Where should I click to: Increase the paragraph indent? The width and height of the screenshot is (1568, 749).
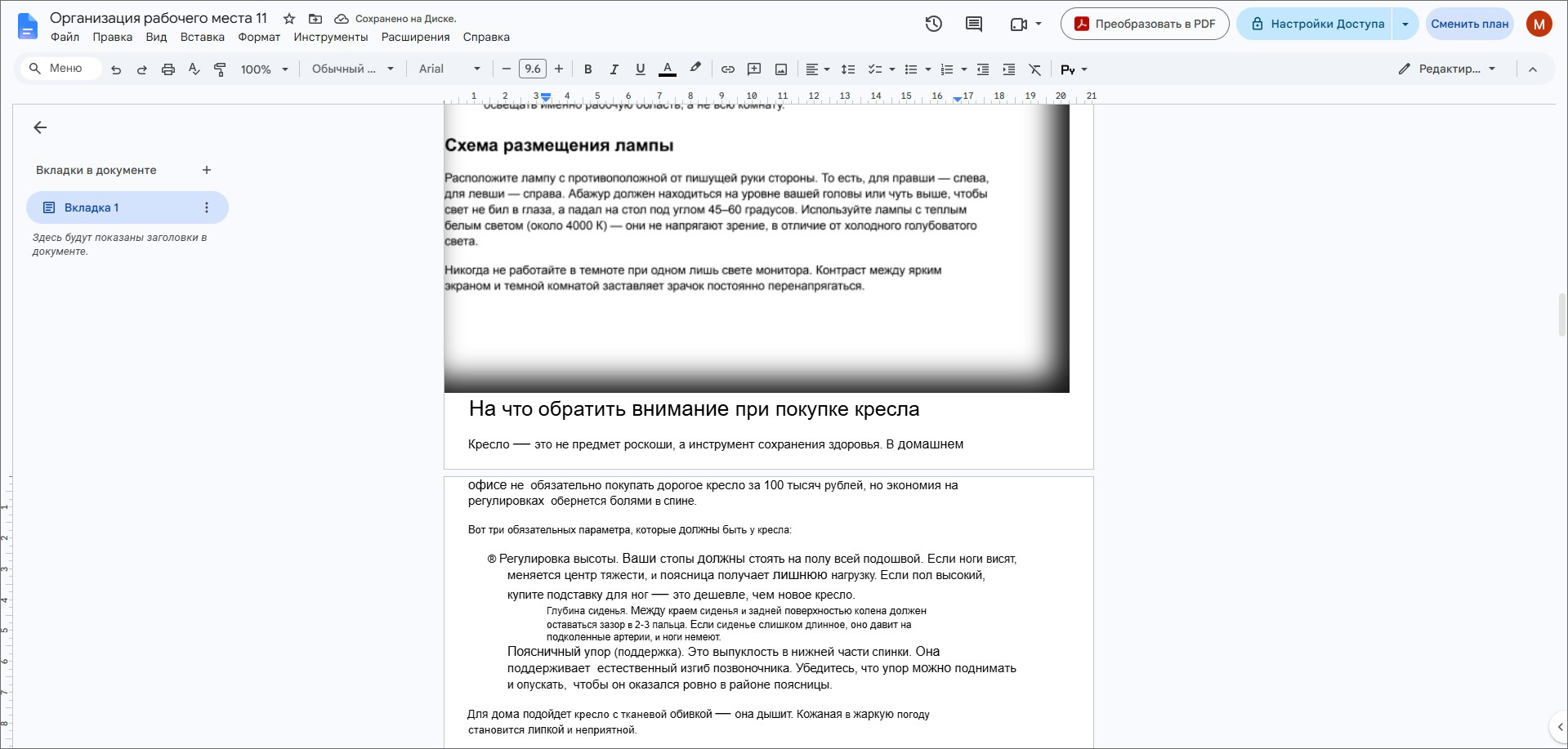pyautogui.click(x=1009, y=69)
